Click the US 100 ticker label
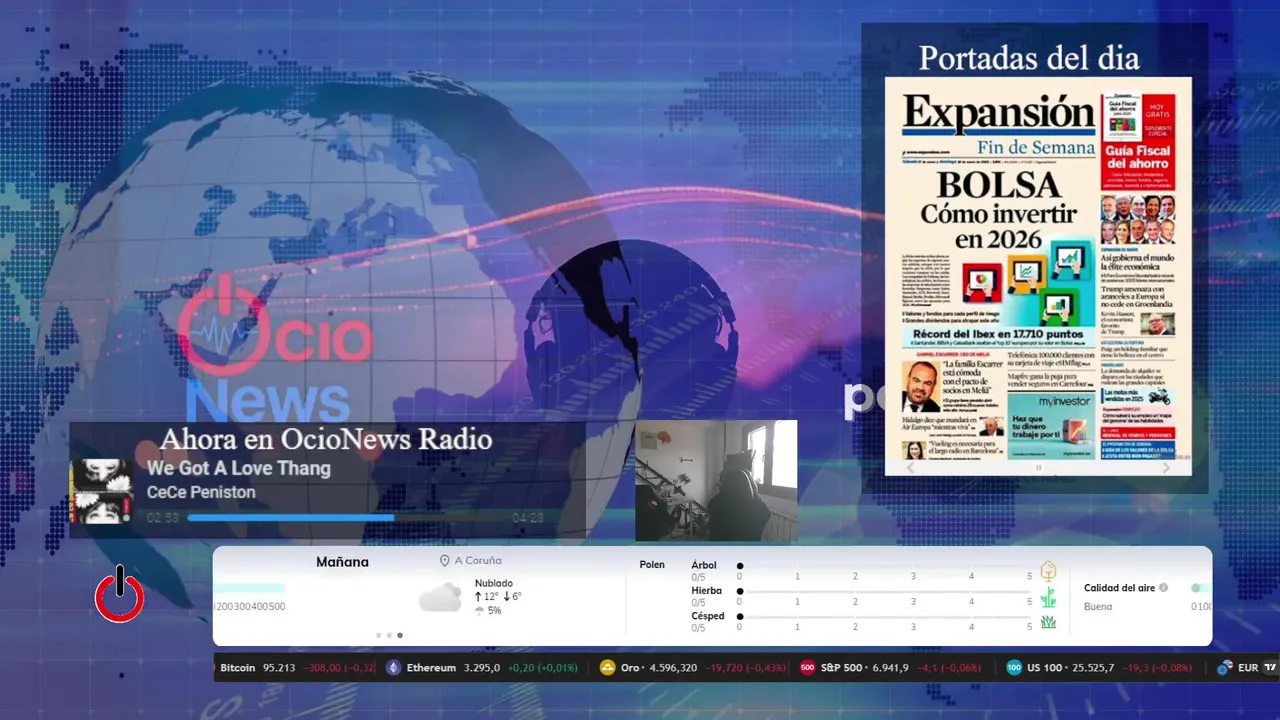The width and height of the screenshot is (1280, 720). pyautogui.click(x=1045, y=668)
